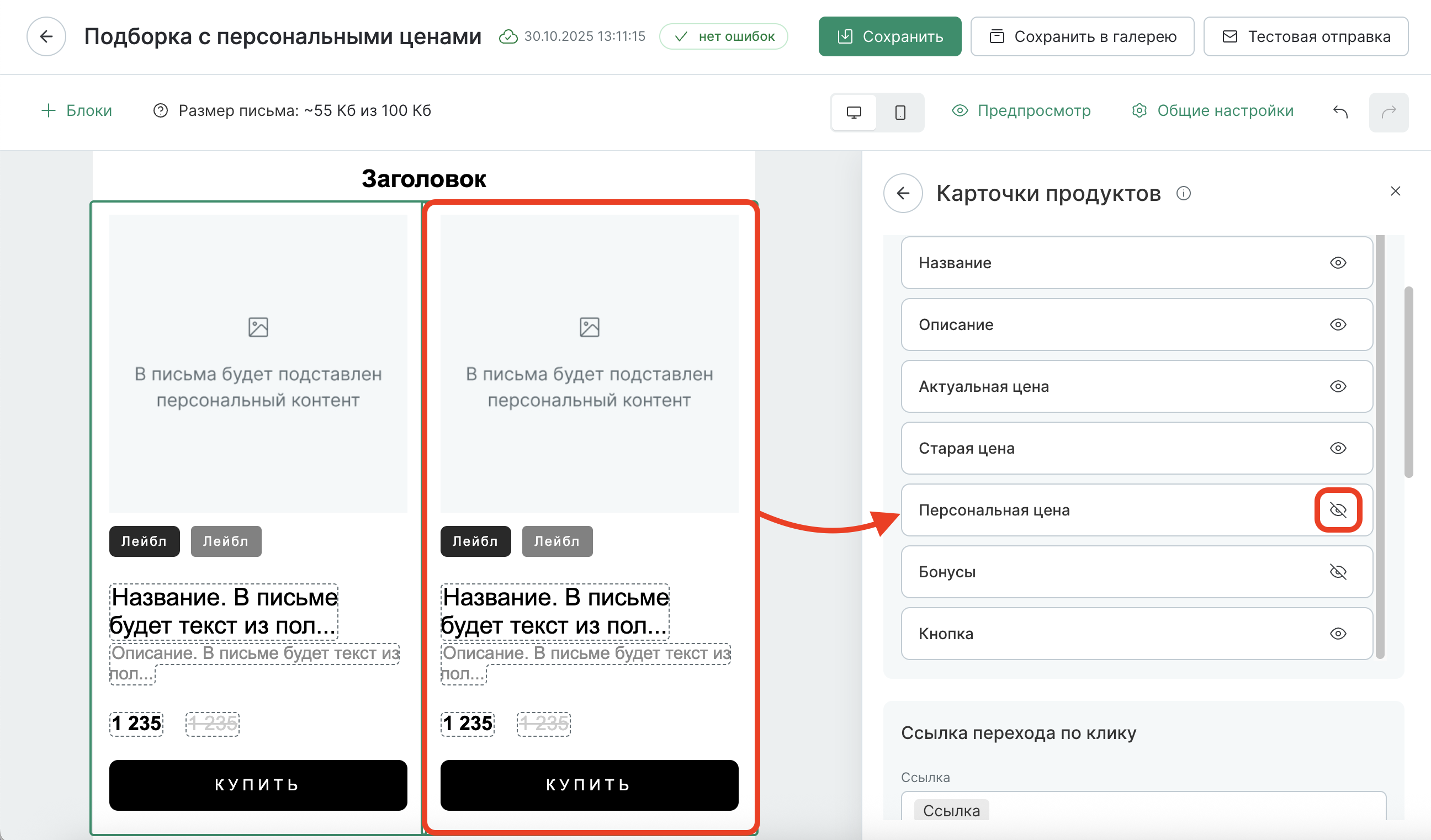Screen dimensions: 1431x840
Task: Hide the Название field
Action: coord(1338,263)
